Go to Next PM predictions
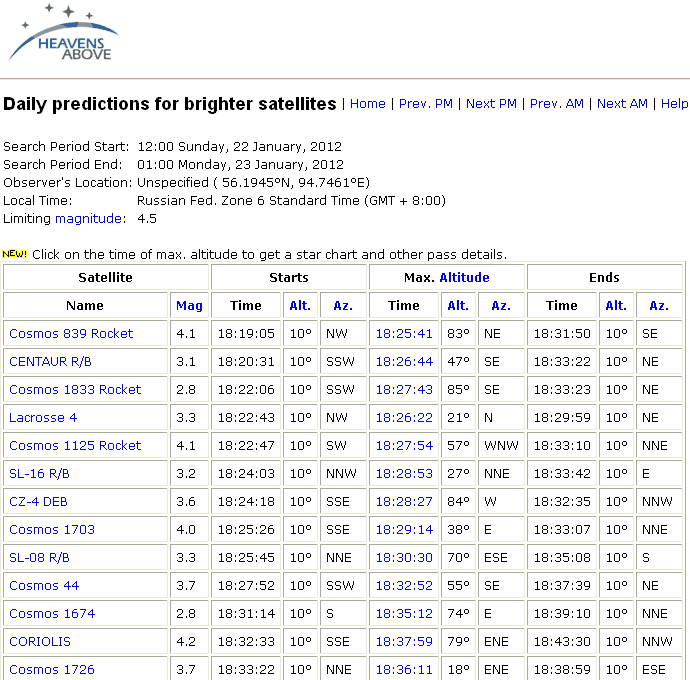This screenshot has height=680, width=690. [491, 104]
